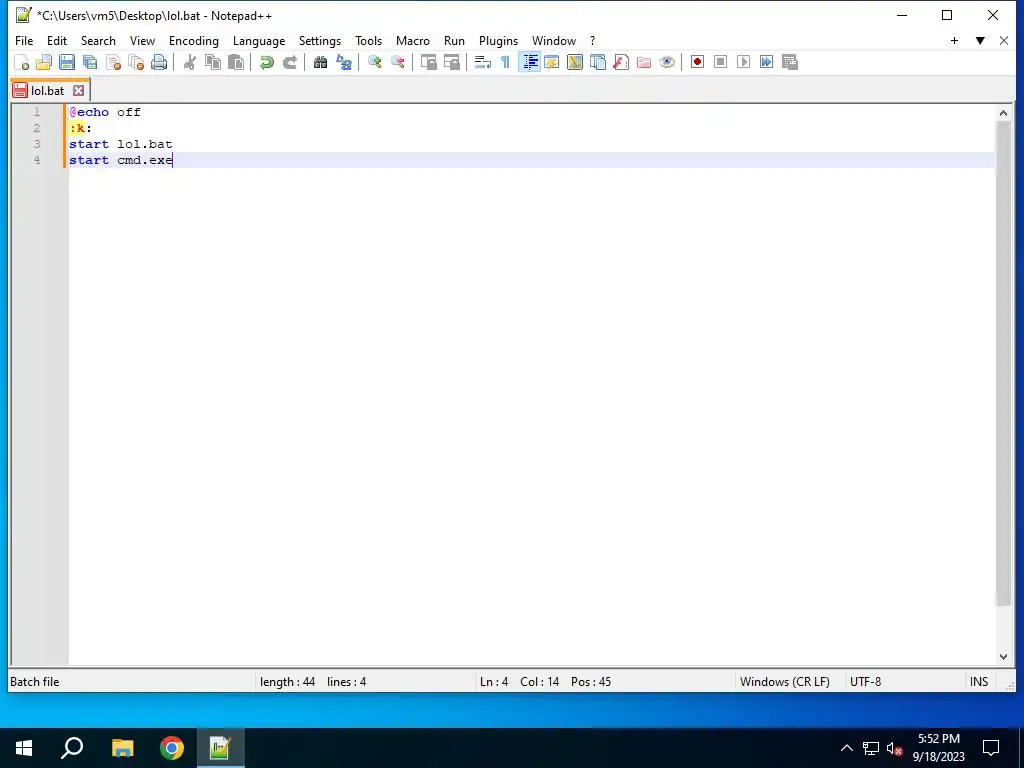Click the '@echo off' line in editor

click(105, 112)
